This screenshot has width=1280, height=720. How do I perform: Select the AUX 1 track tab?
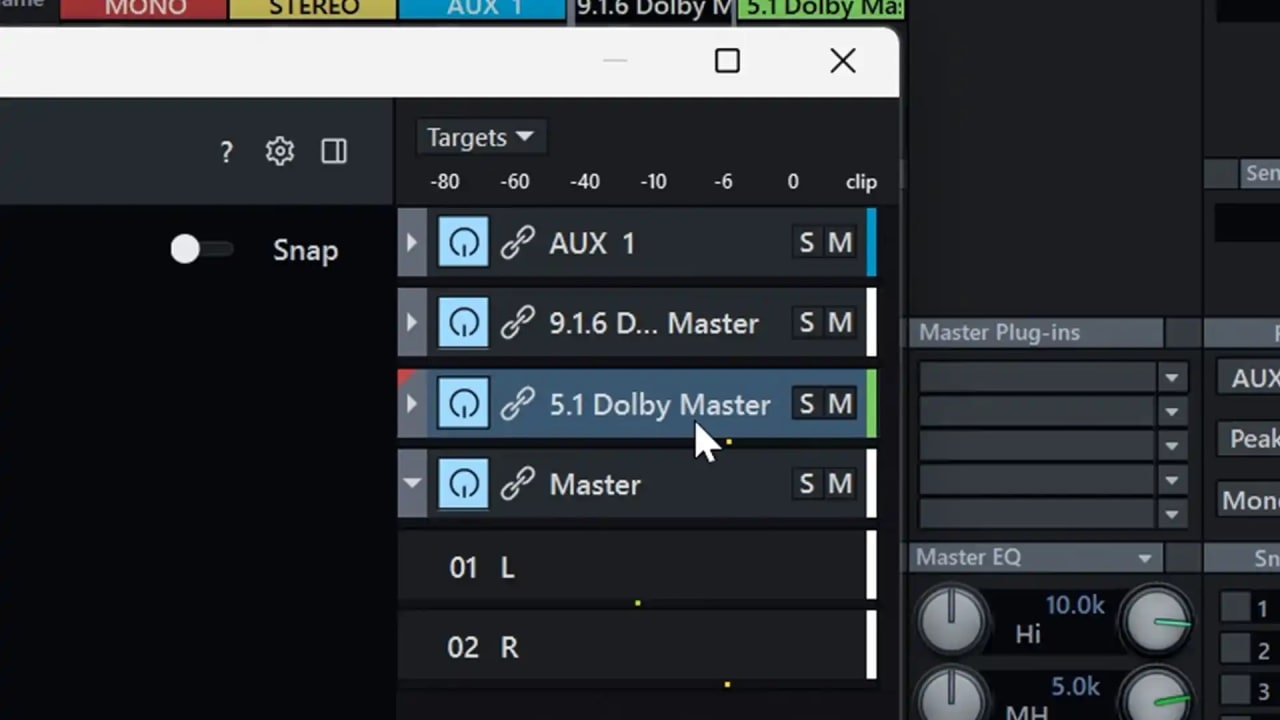coord(482,9)
